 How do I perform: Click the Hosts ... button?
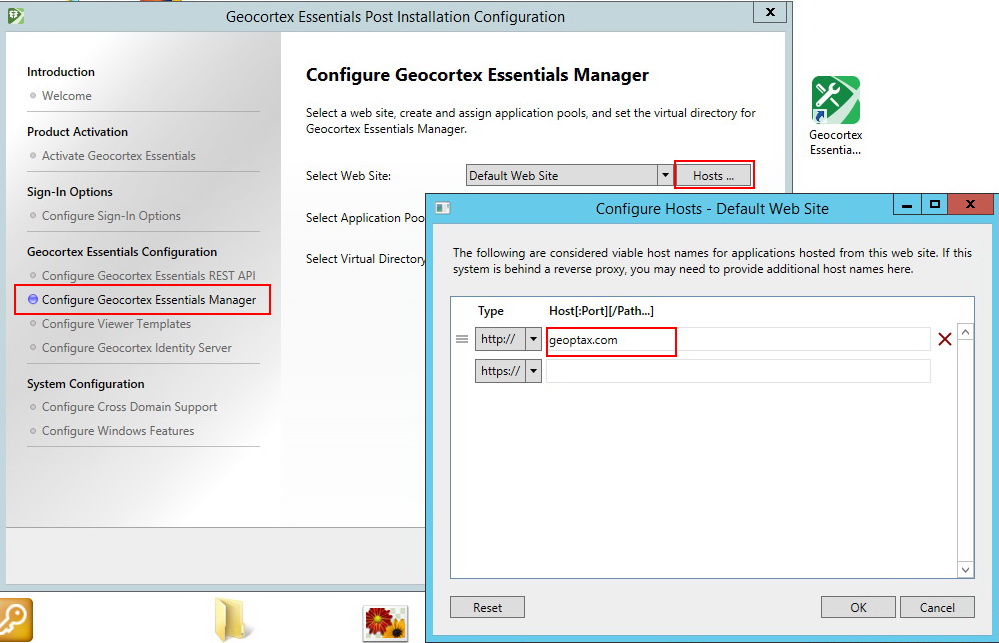tap(714, 175)
